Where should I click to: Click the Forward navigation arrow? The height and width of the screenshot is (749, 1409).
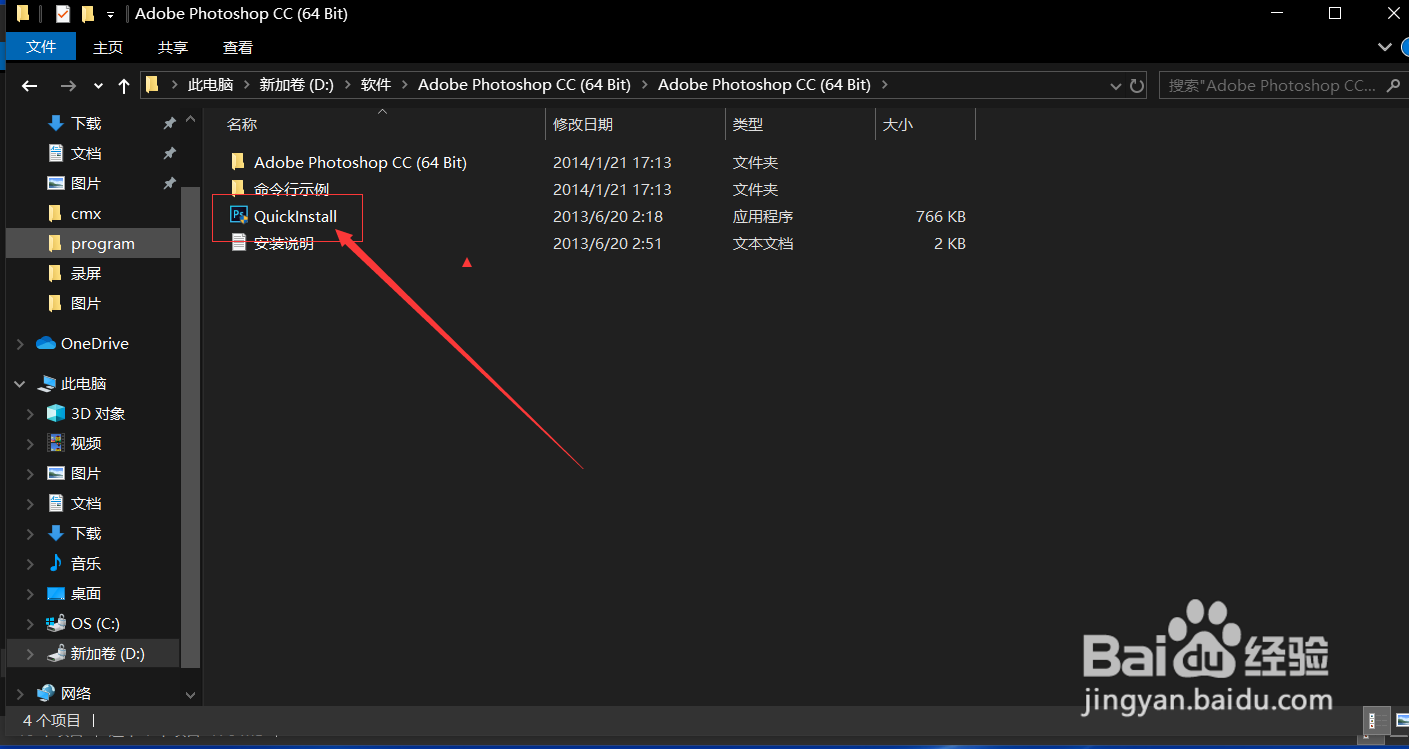point(68,86)
